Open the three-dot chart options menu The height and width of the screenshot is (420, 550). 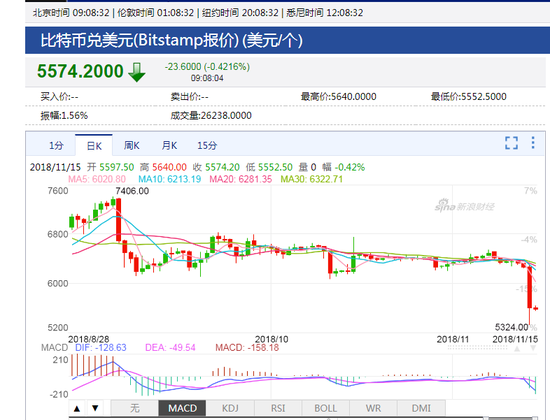coord(533,143)
